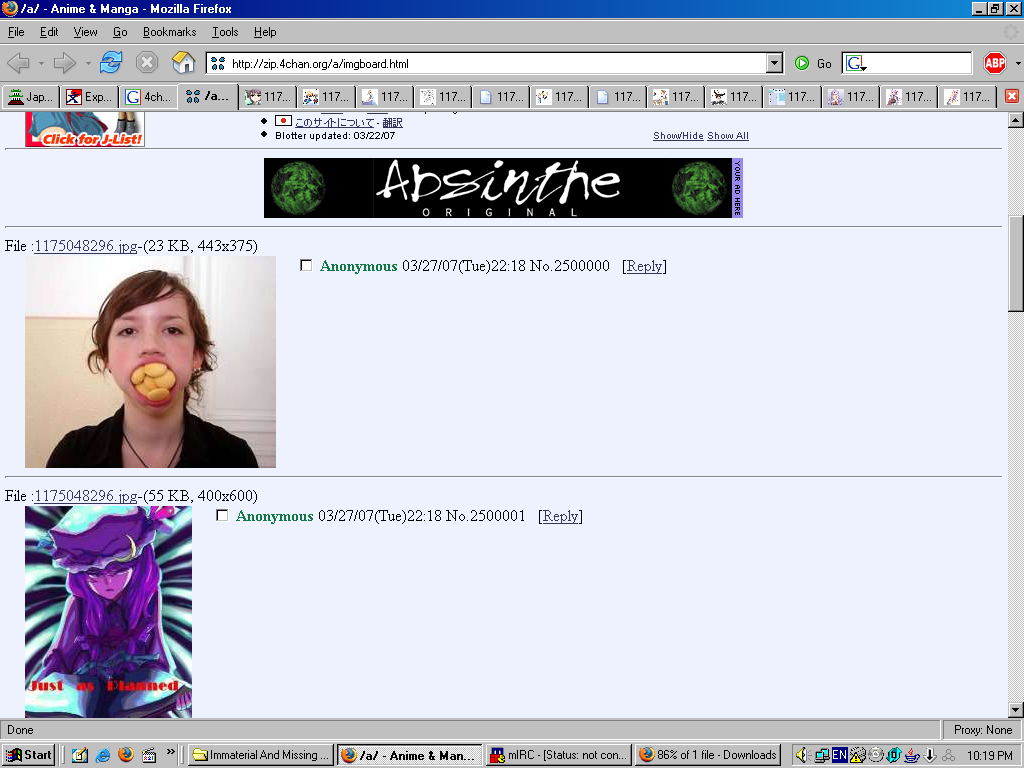Expand the address bar URL dropdown

775,63
